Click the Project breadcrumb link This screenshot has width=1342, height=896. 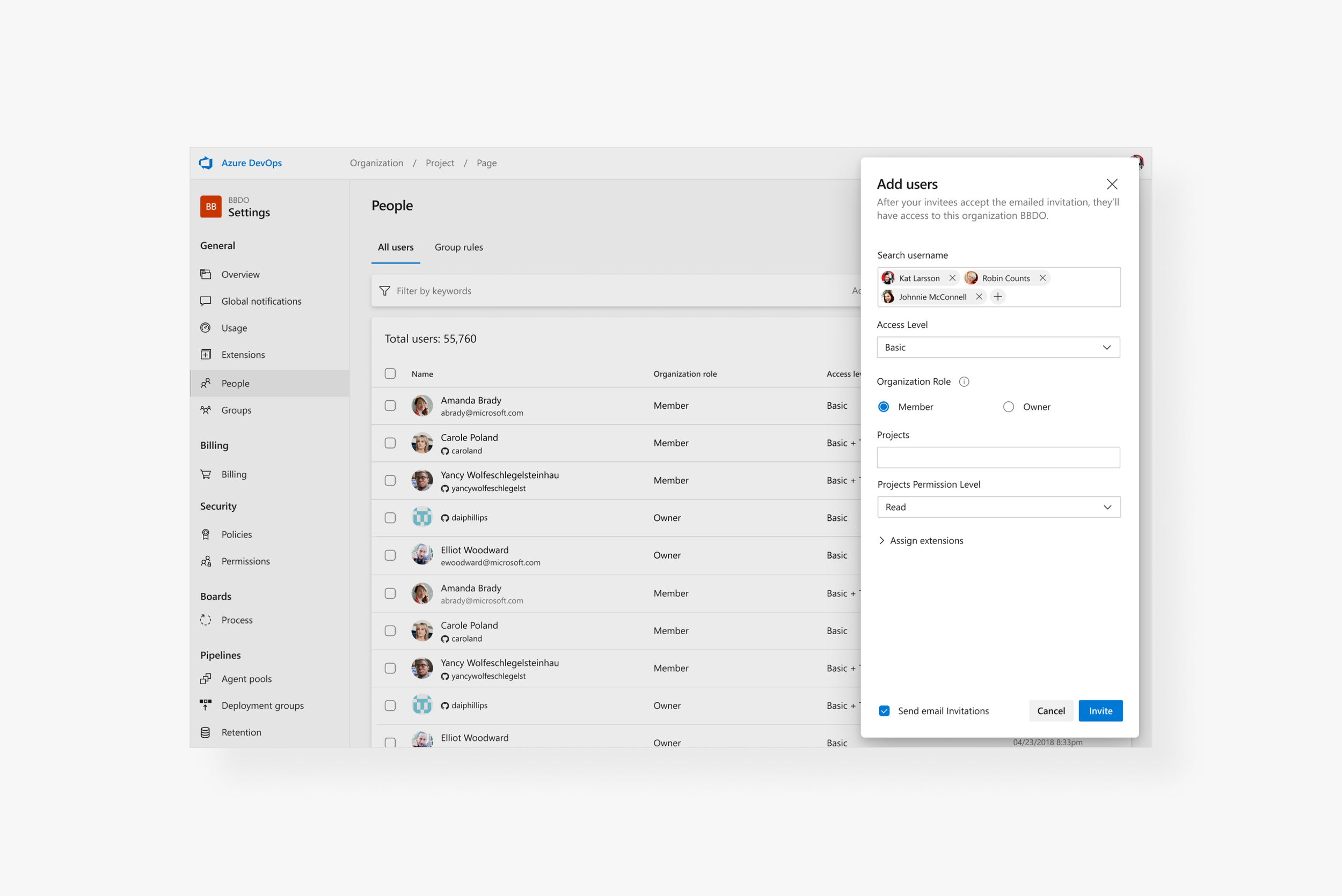pos(440,163)
